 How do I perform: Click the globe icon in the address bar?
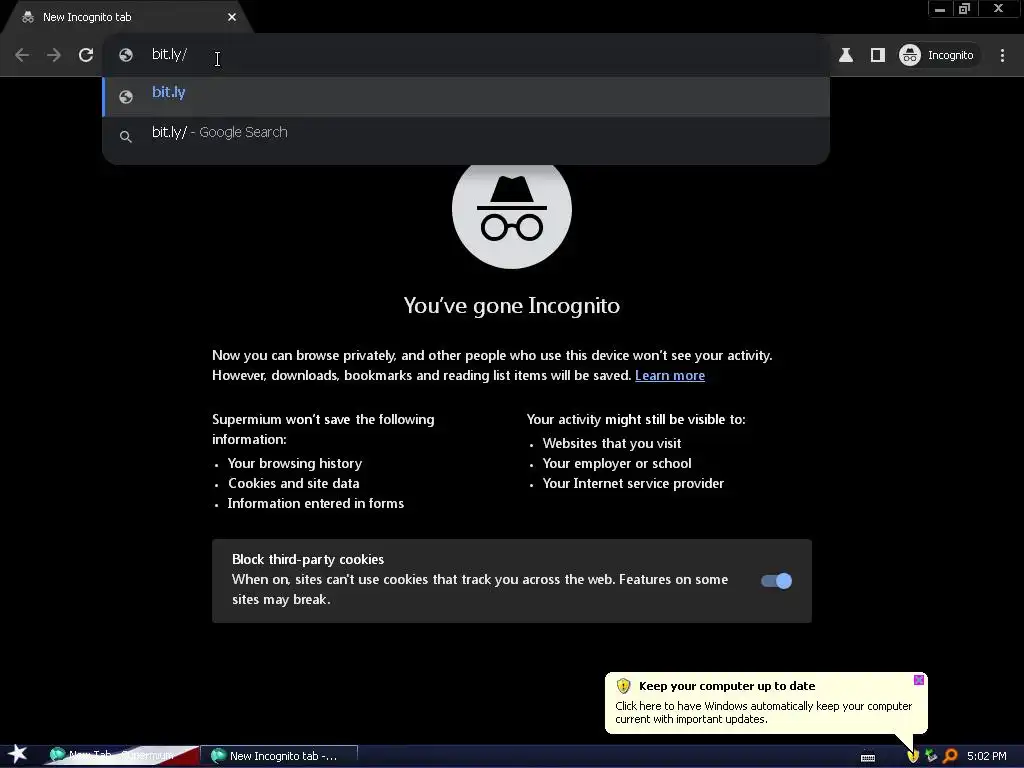tap(126, 55)
